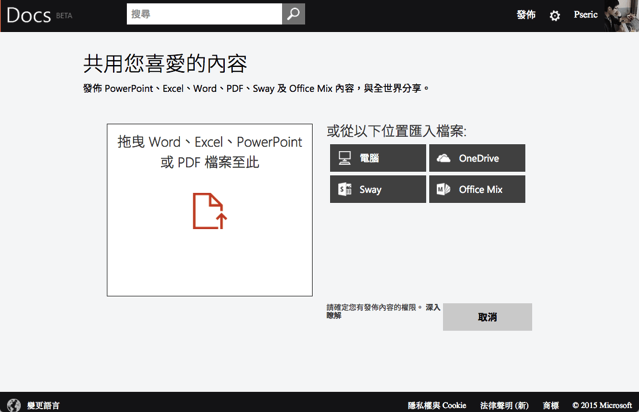Open the 變更語言 change language link

click(x=43, y=405)
